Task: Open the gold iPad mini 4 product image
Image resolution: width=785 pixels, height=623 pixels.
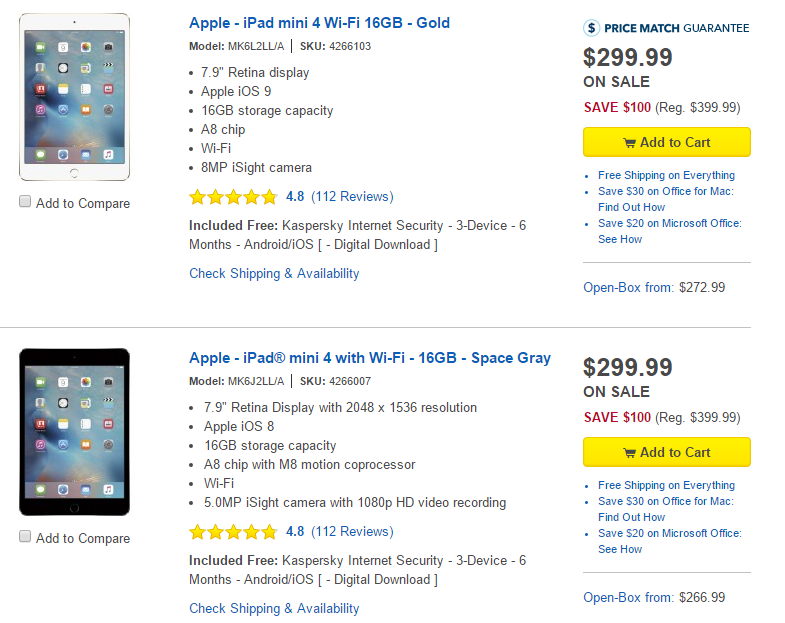Action: [74, 97]
